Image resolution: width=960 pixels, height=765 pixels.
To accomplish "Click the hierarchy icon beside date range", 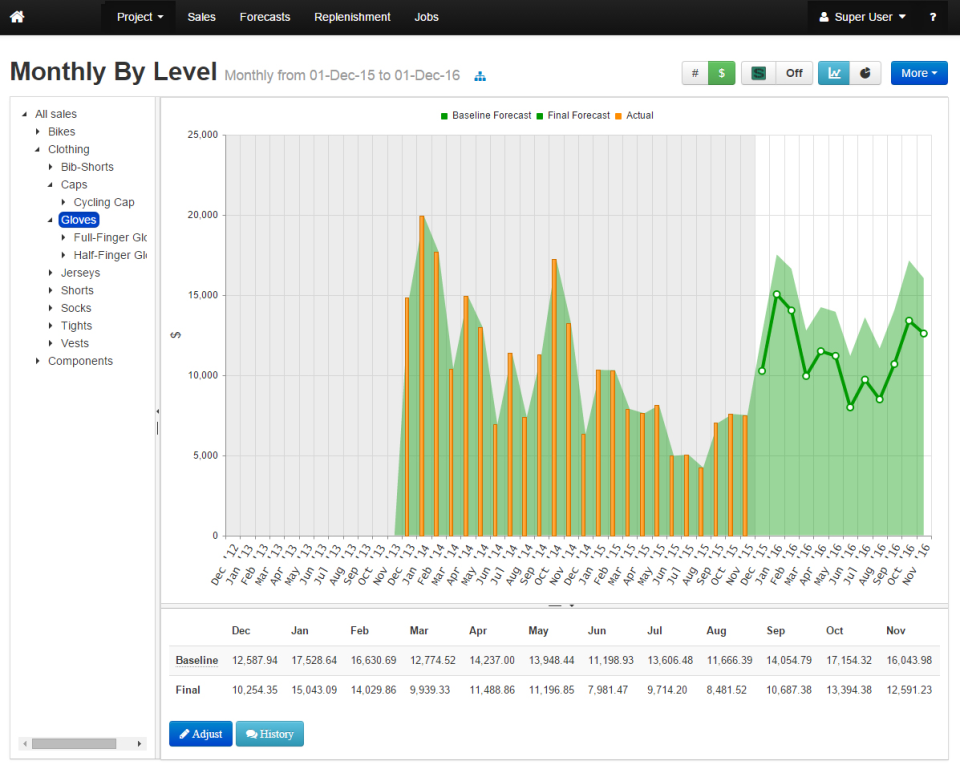I will coord(480,76).
